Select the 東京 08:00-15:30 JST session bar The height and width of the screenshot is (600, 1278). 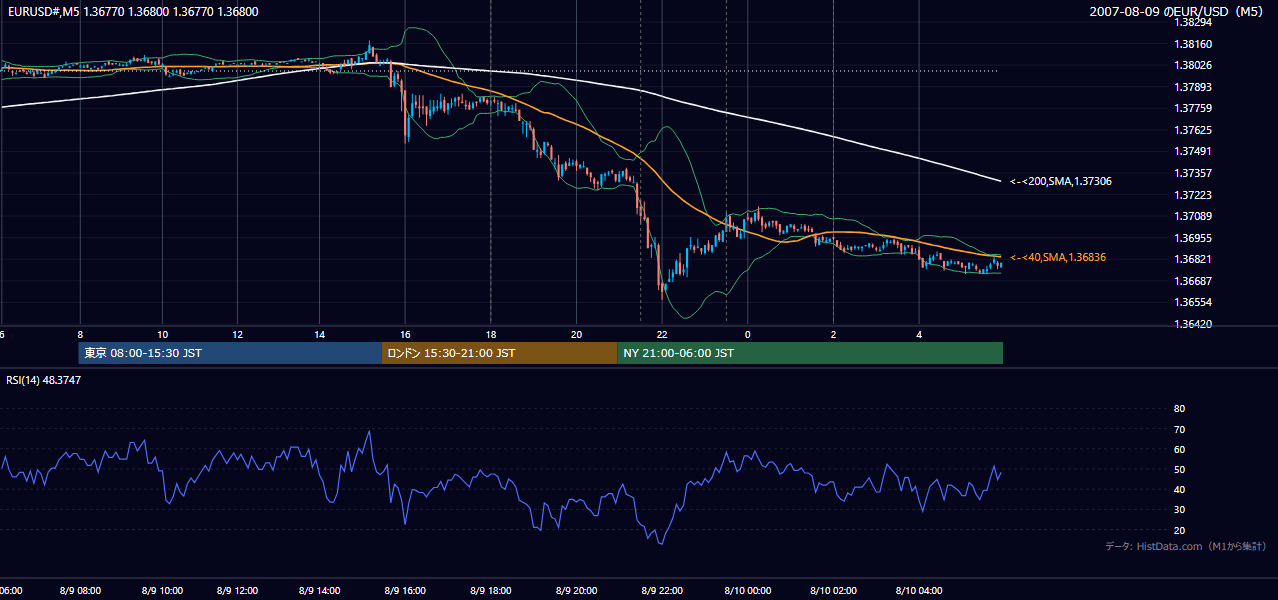click(x=230, y=353)
